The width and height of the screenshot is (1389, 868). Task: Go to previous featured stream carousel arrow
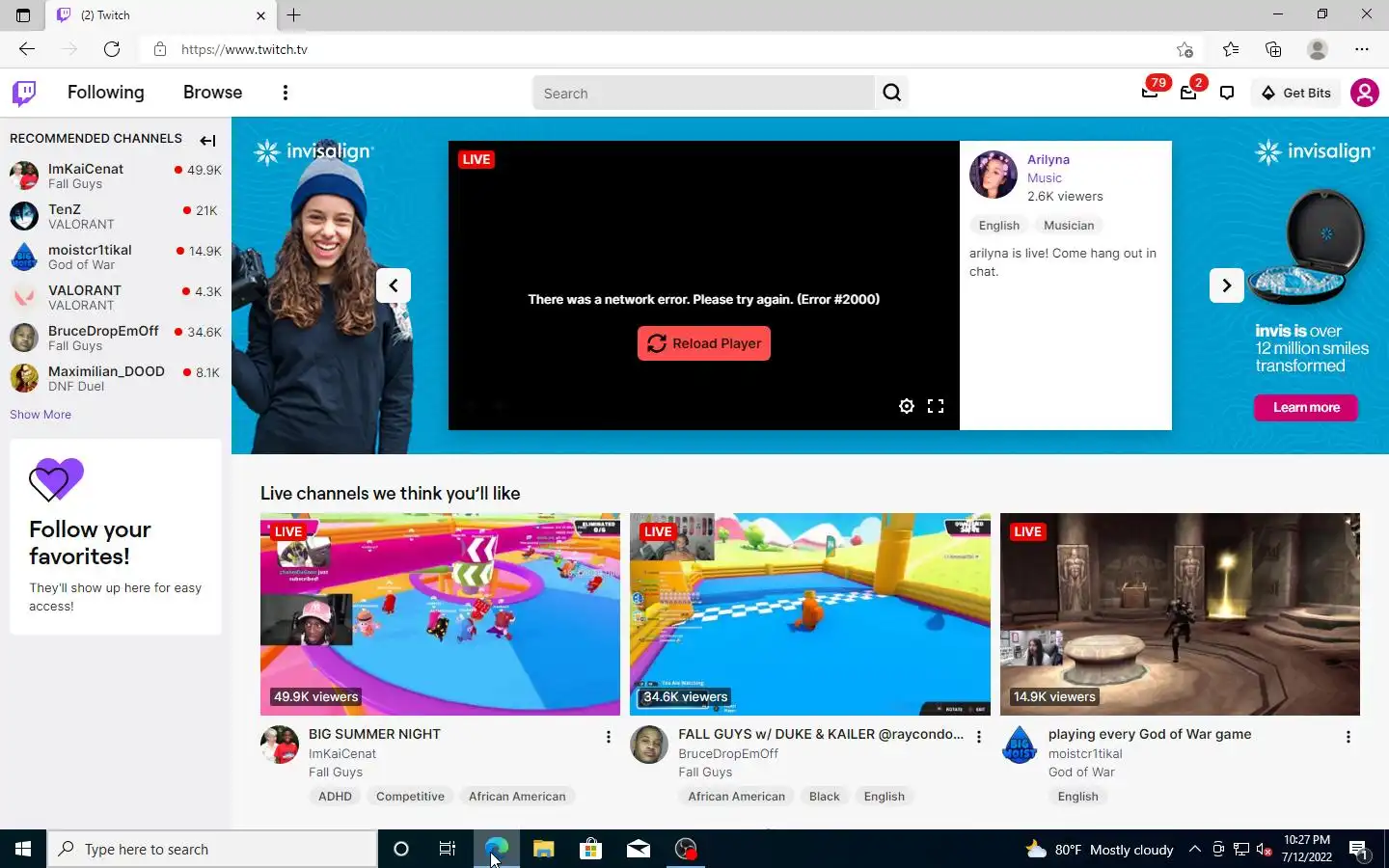pyautogui.click(x=394, y=285)
